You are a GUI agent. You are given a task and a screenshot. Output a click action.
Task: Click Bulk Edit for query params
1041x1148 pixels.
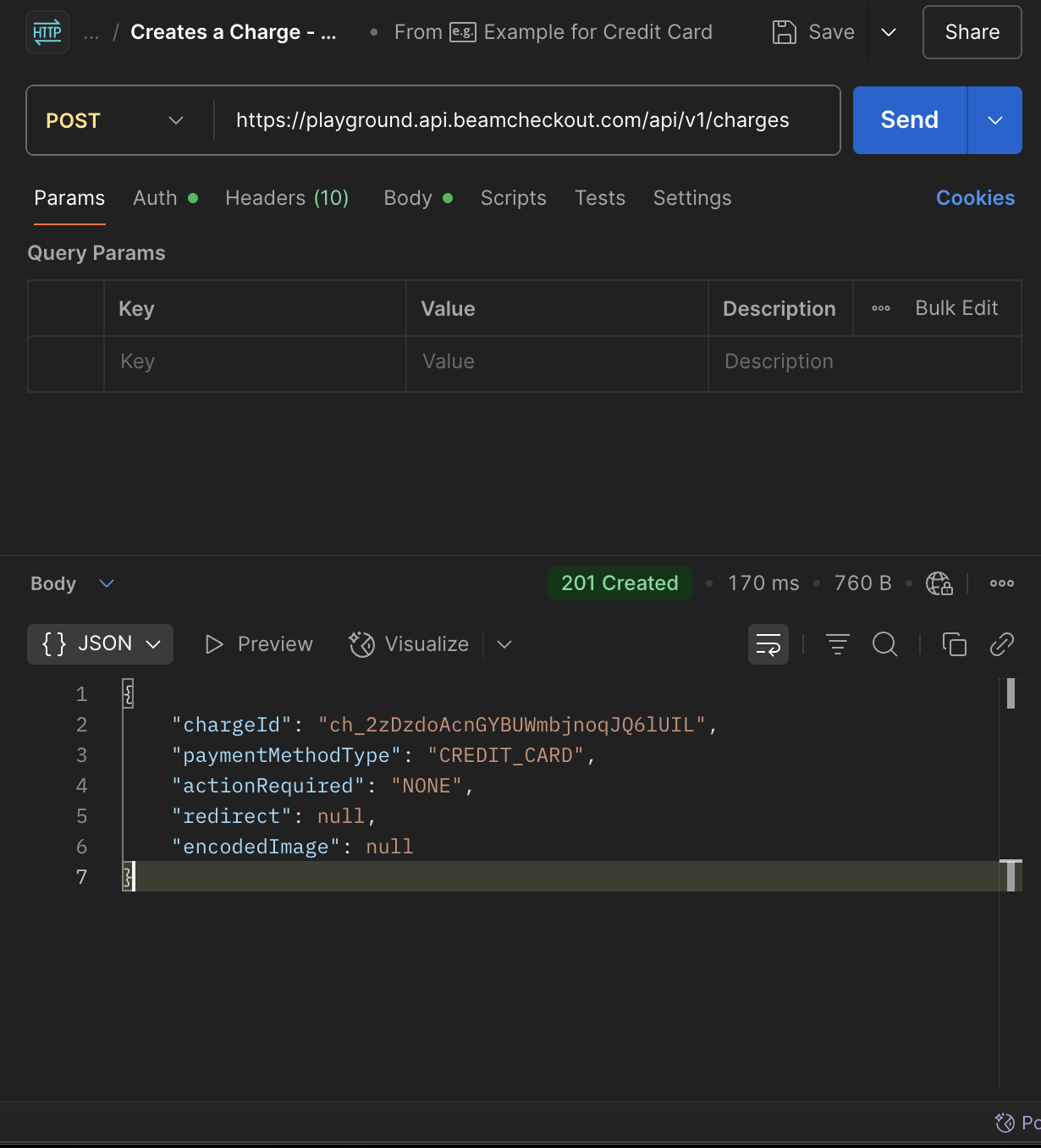[x=956, y=308]
